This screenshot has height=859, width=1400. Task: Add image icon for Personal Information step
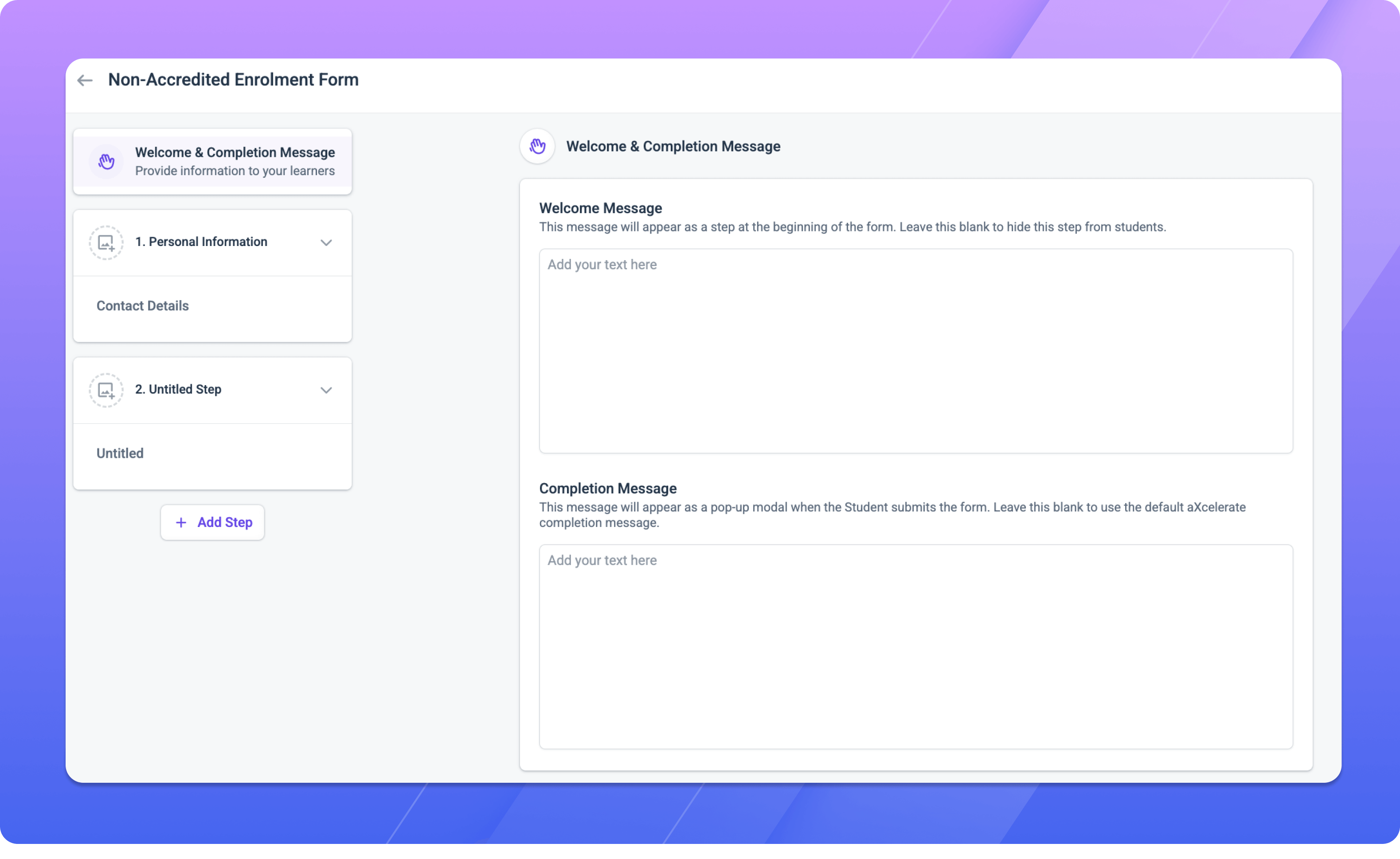[106, 242]
